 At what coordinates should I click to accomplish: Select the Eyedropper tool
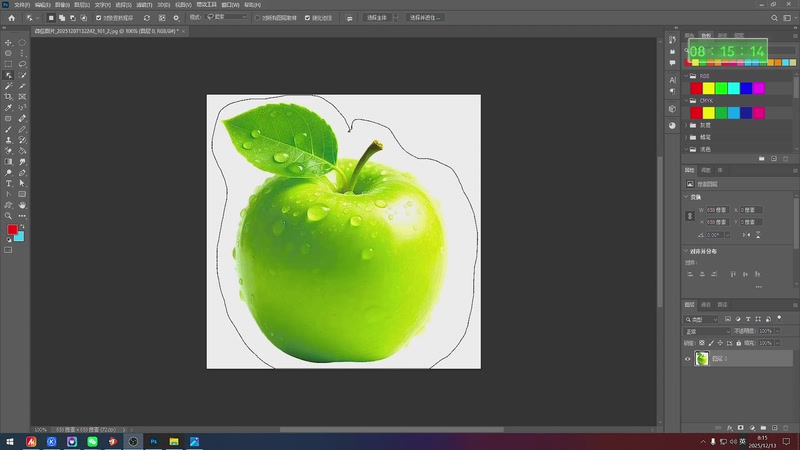tap(8, 108)
